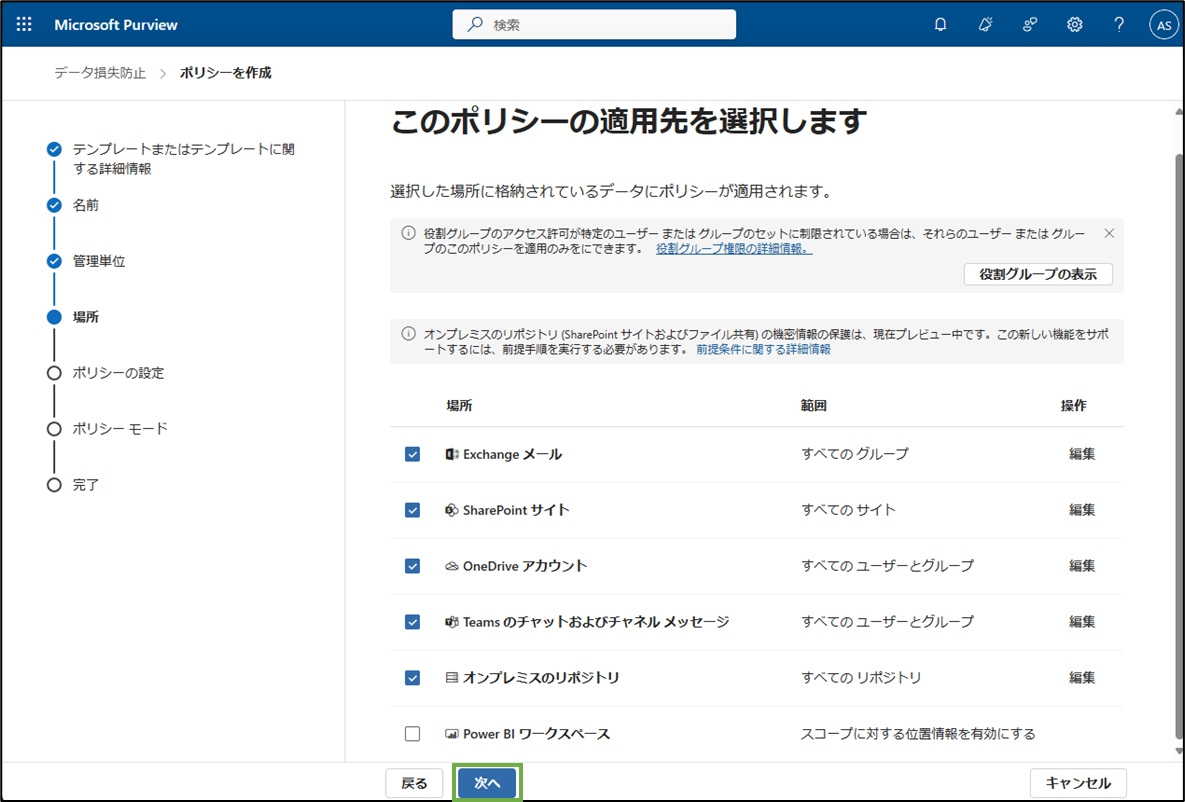Click the OneDrive アカウント cloud icon
The image size is (1185, 802).
tap(452, 566)
